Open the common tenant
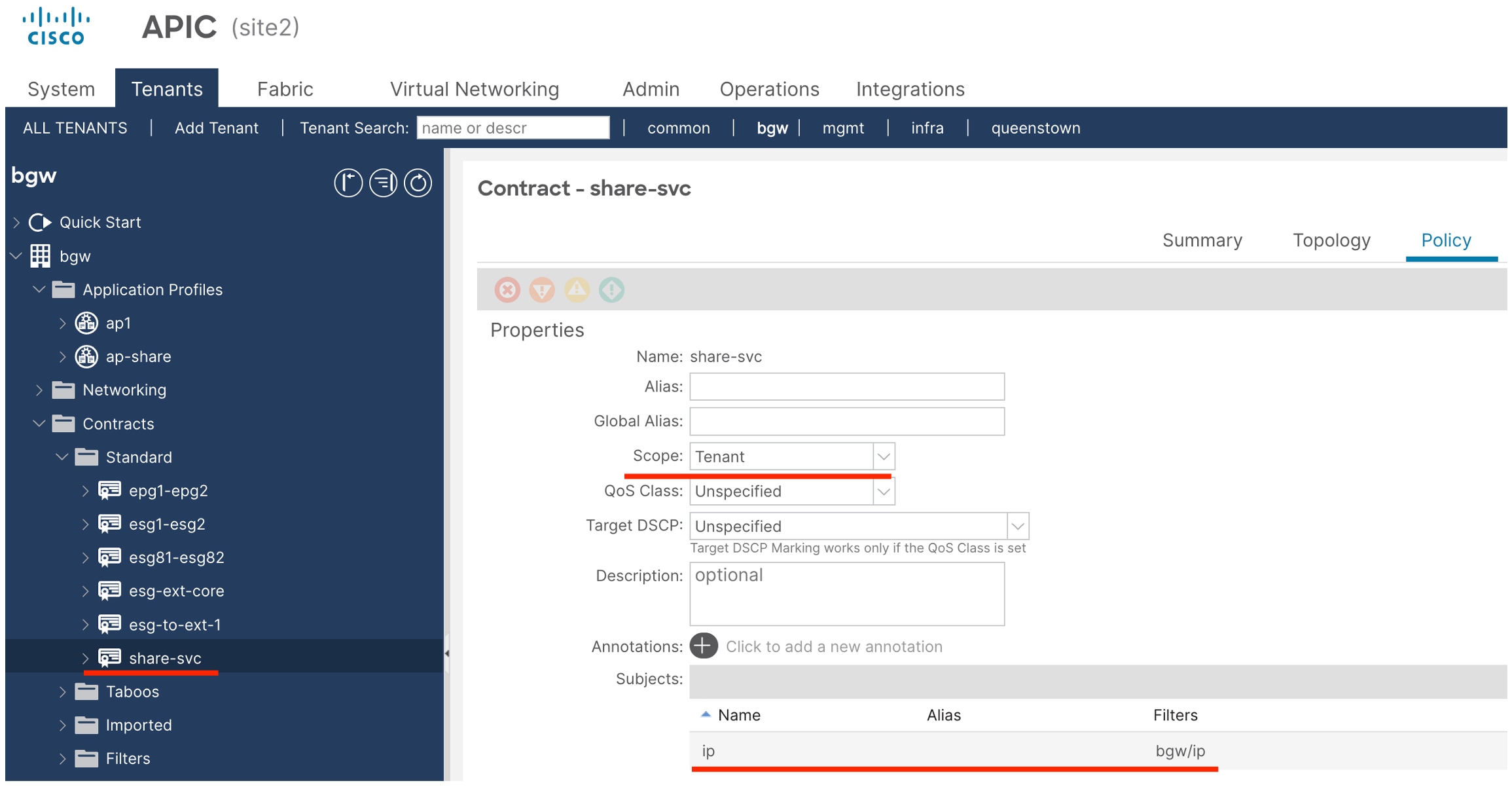Viewport: 1512px width, 791px height. click(x=678, y=128)
